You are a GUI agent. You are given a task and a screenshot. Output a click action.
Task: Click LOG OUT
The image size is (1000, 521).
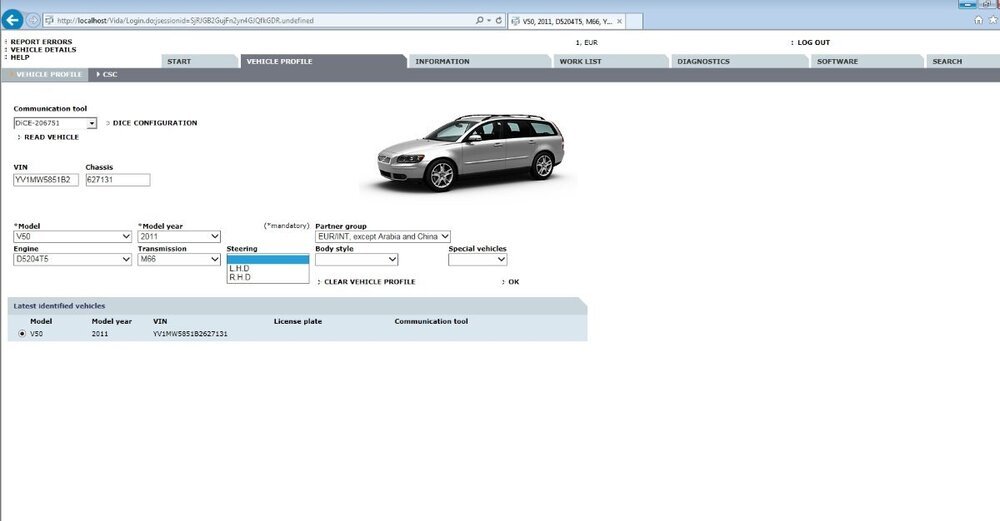point(813,43)
